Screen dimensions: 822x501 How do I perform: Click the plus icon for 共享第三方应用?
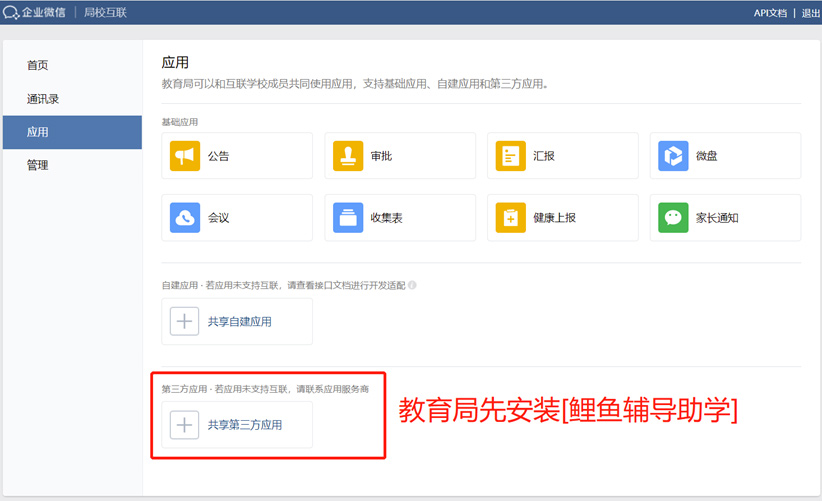click(x=185, y=424)
